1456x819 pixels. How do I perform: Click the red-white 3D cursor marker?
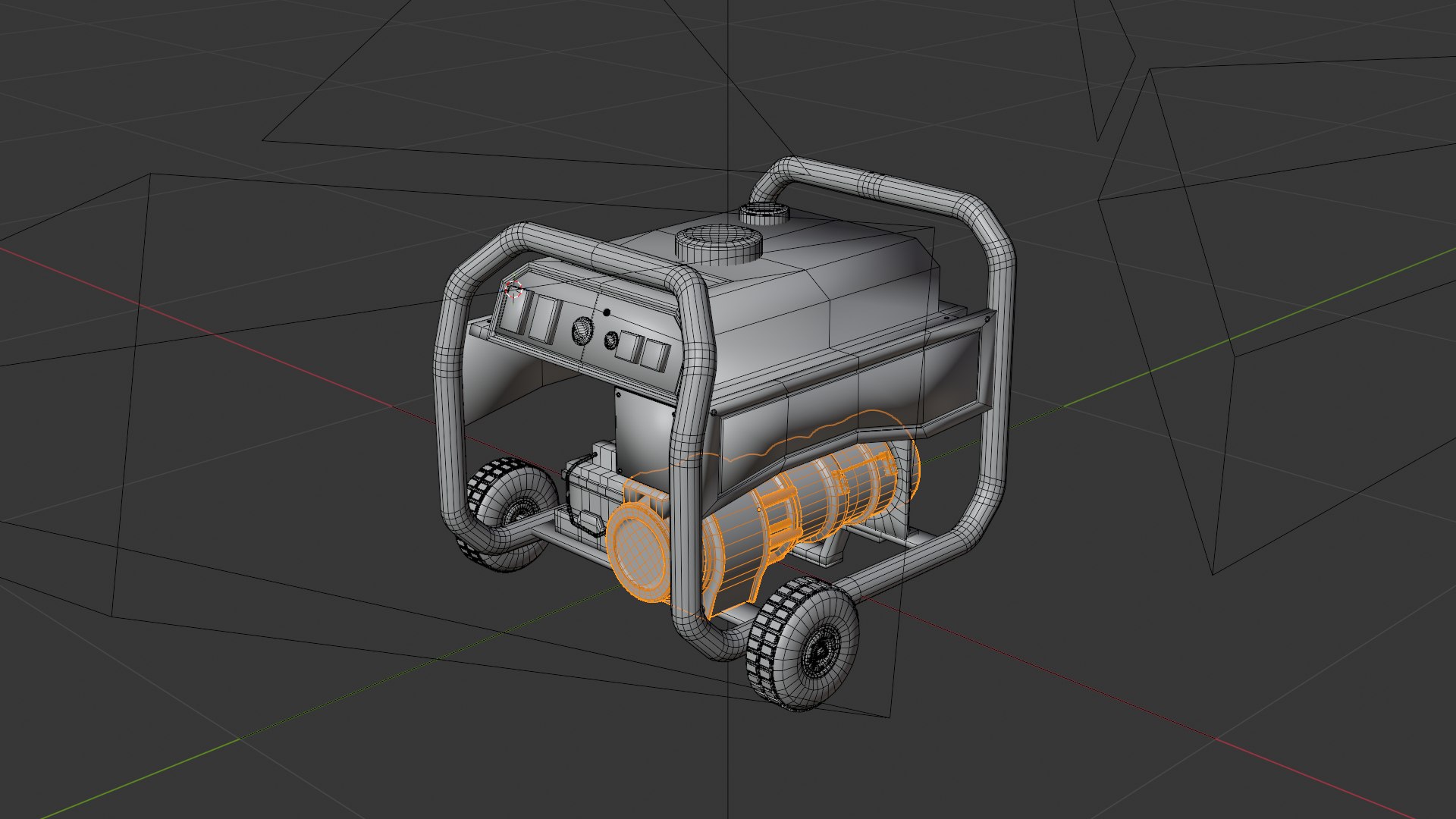click(x=513, y=289)
